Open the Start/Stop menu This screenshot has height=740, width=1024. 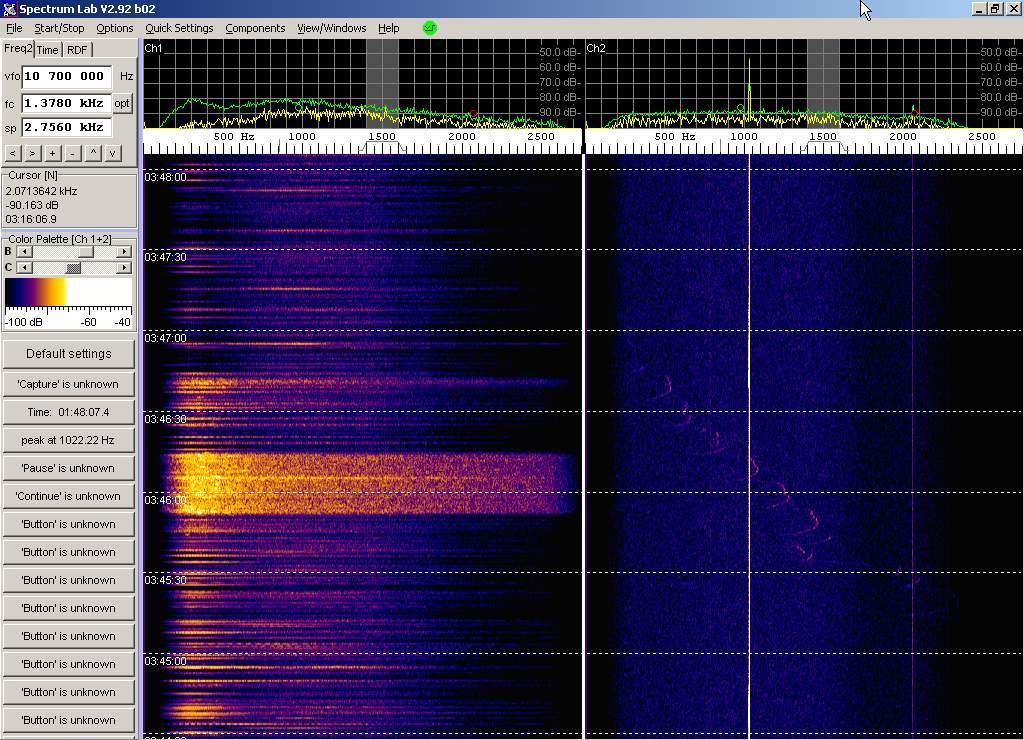[59, 28]
